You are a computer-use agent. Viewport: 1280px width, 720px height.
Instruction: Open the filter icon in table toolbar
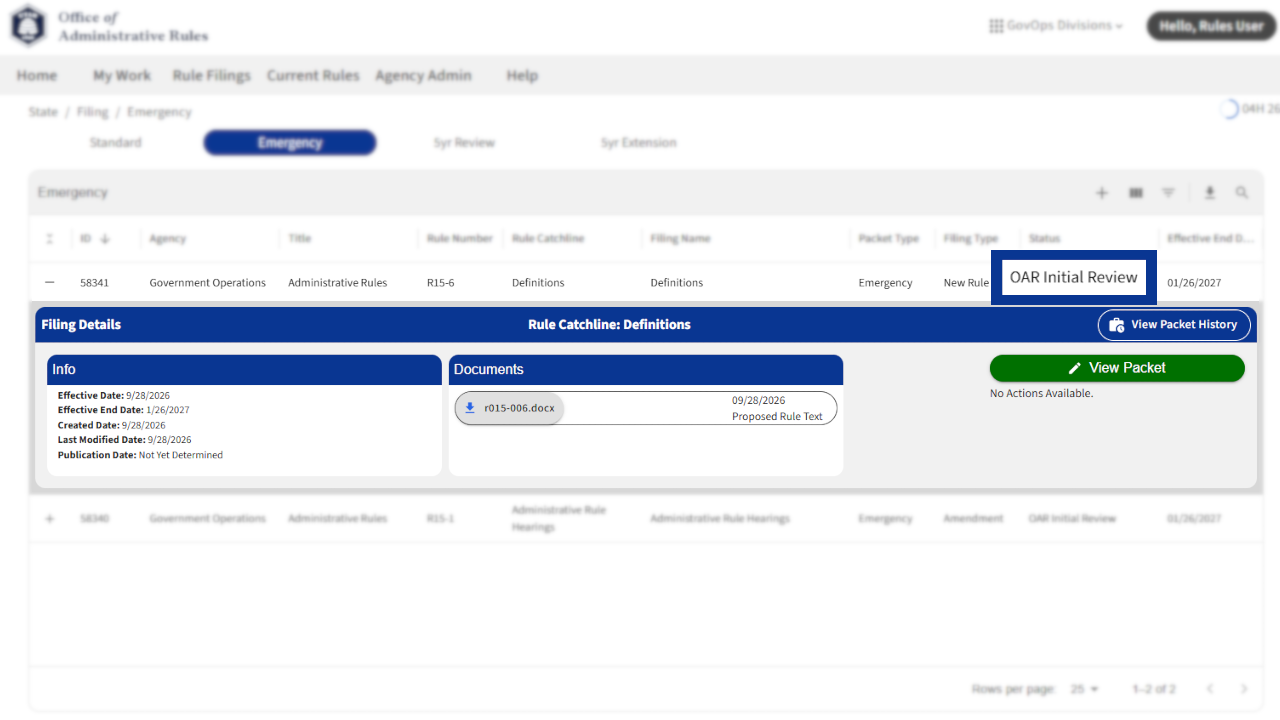pyautogui.click(x=1168, y=193)
